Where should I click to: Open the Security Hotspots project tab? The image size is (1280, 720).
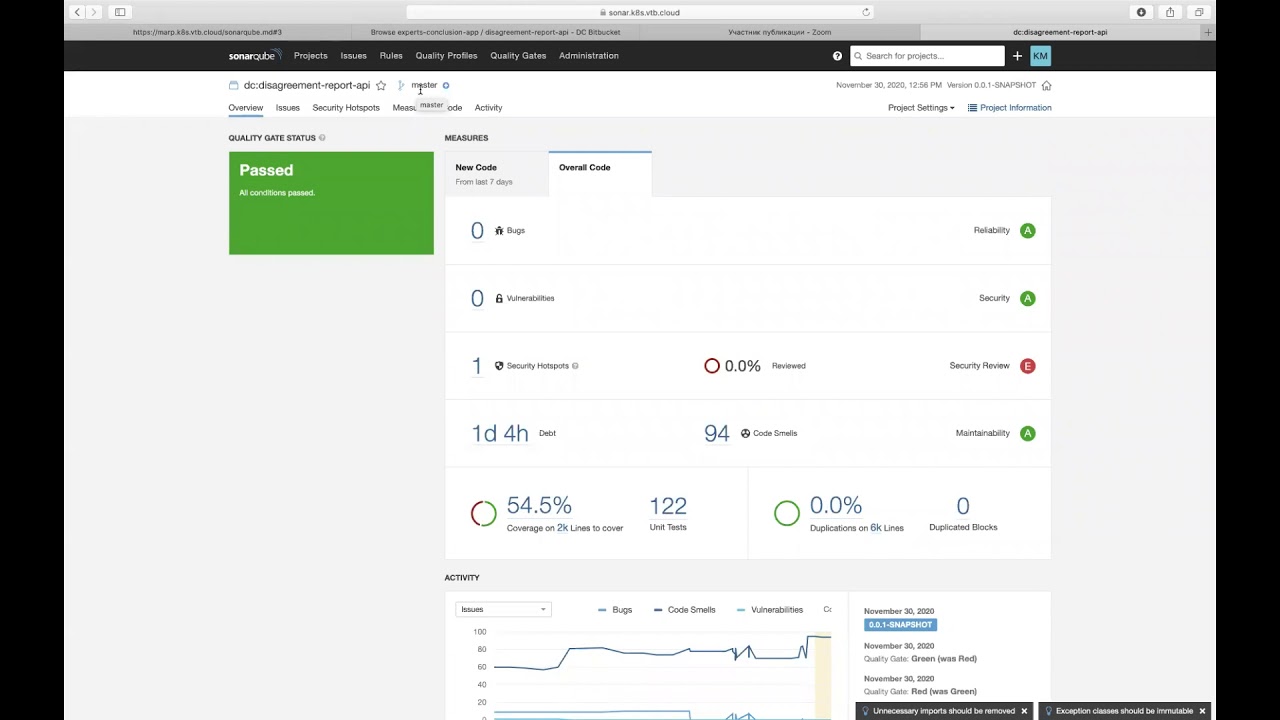[346, 108]
